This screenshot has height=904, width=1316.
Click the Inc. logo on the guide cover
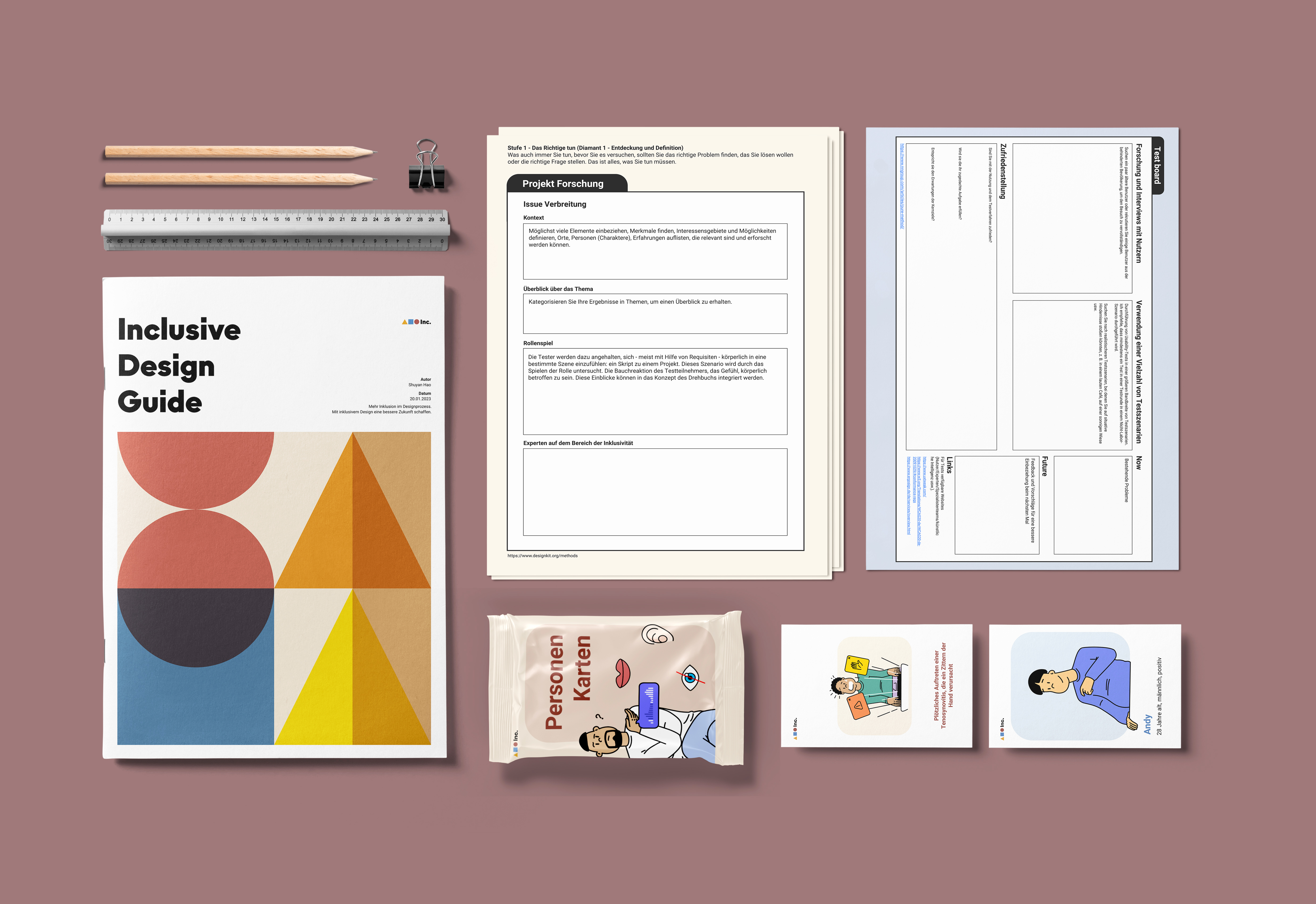[x=416, y=322]
